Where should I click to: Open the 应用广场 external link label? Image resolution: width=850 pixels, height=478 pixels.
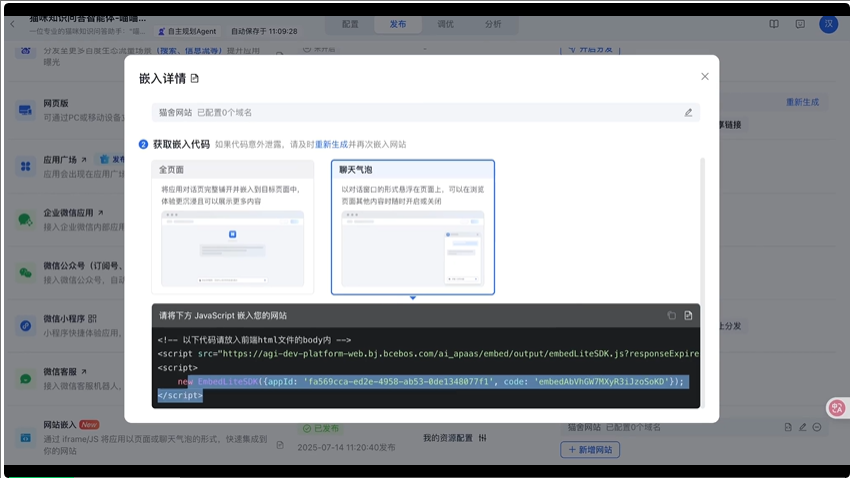click(x=65, y=160)
